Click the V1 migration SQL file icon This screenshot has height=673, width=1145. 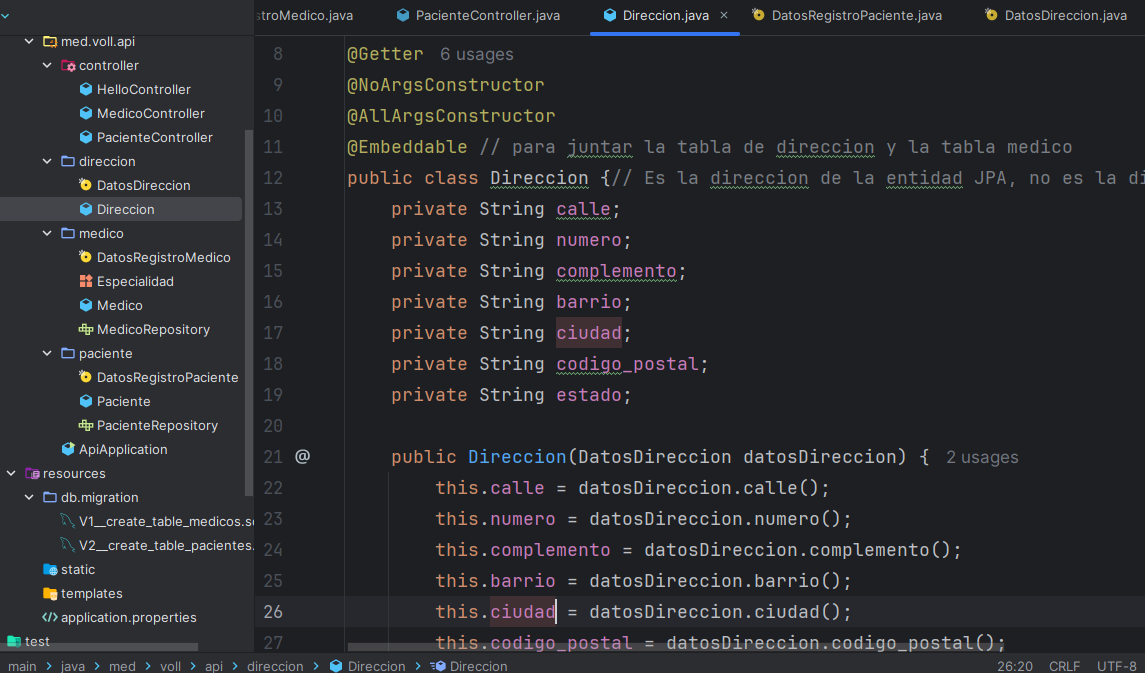[x=67, y=521]
